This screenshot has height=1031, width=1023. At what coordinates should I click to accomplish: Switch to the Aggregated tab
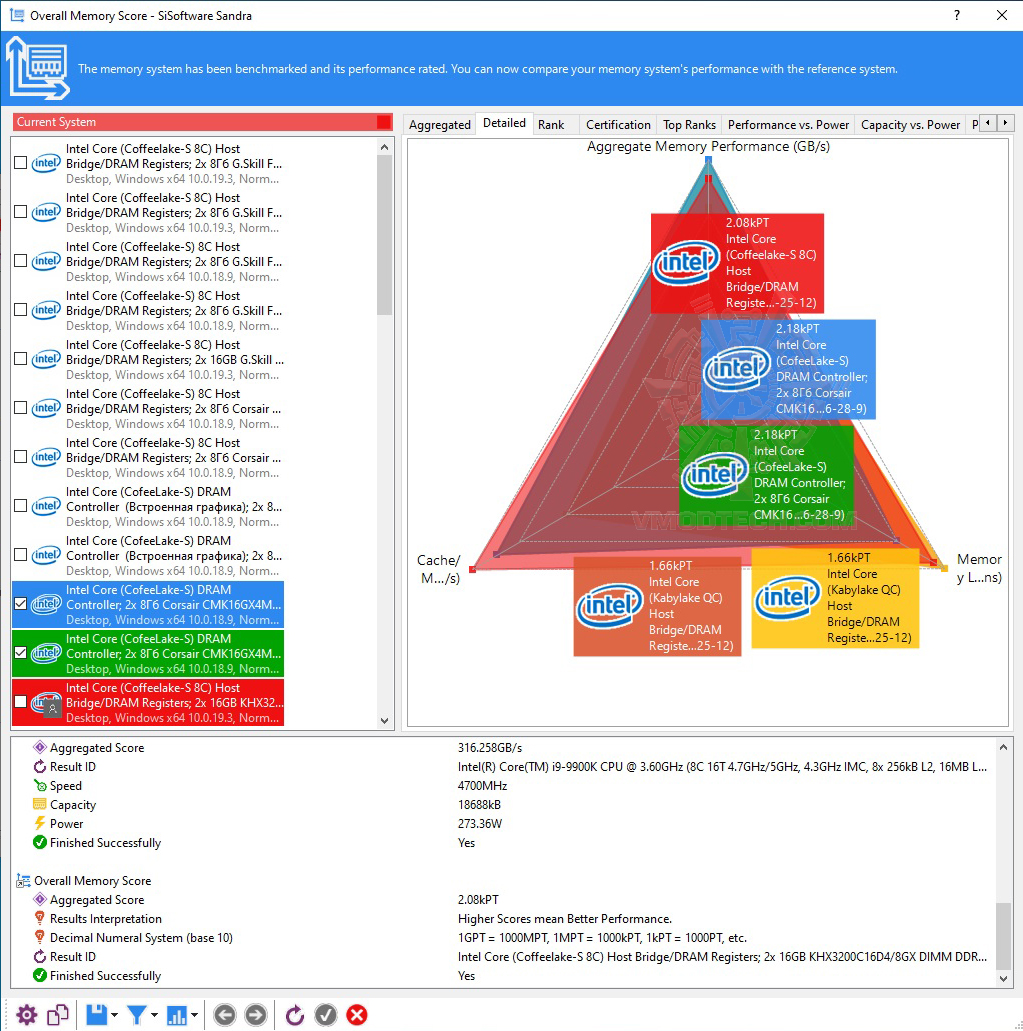(440, 125)
